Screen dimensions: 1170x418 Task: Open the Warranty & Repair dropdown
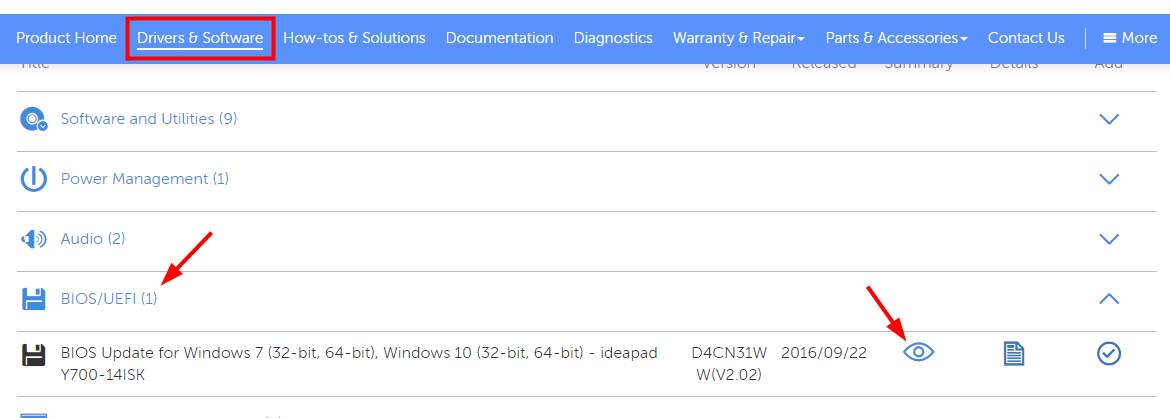pyautogui.click(x=739, y=37)
